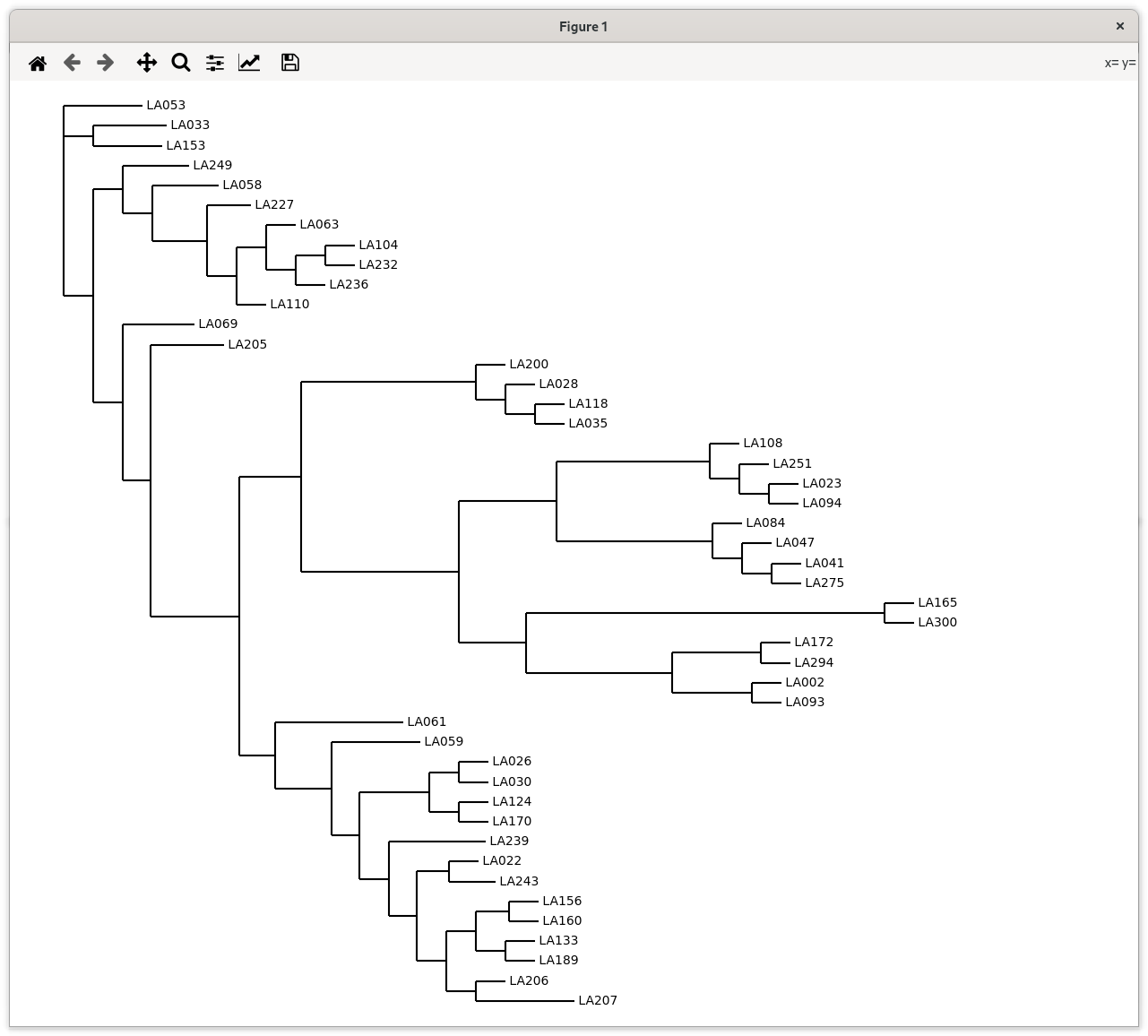Click the LA061 leaf label

coord(427,721)
